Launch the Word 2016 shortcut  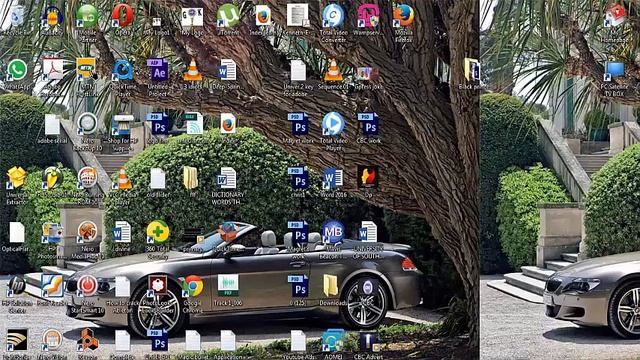[x=333, y=179]
